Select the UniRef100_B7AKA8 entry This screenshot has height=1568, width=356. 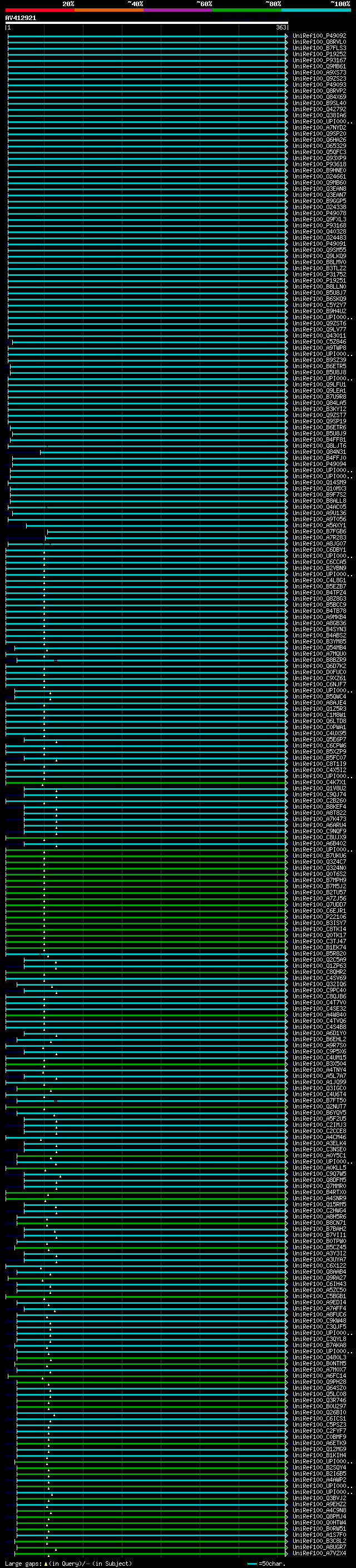tap(319, 1345)
